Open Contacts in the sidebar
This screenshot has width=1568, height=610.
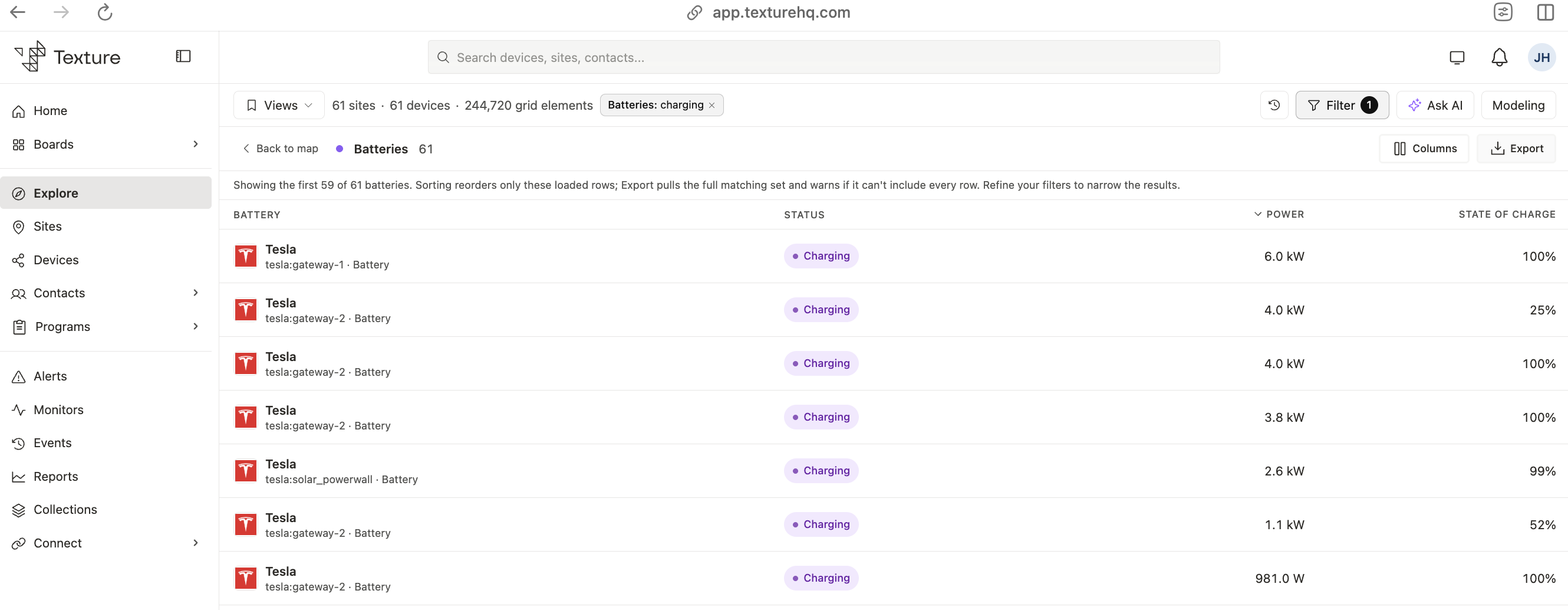(x=106, y=293)
